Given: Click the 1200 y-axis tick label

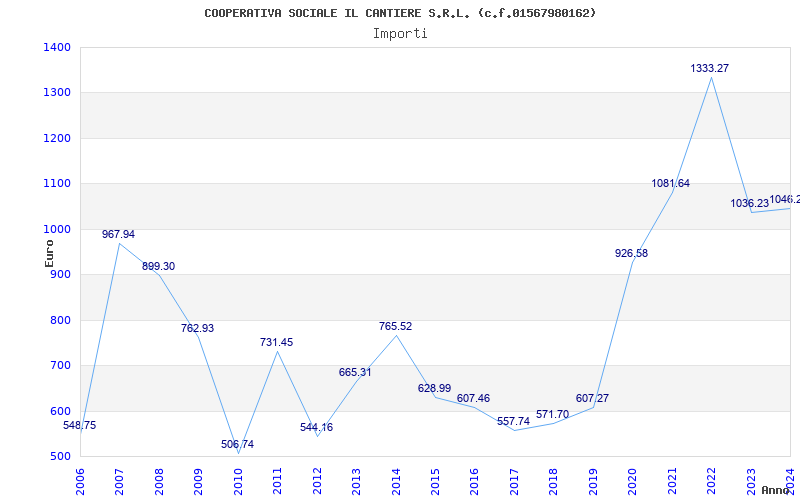Looking at the screenshot, I should 57,138.
